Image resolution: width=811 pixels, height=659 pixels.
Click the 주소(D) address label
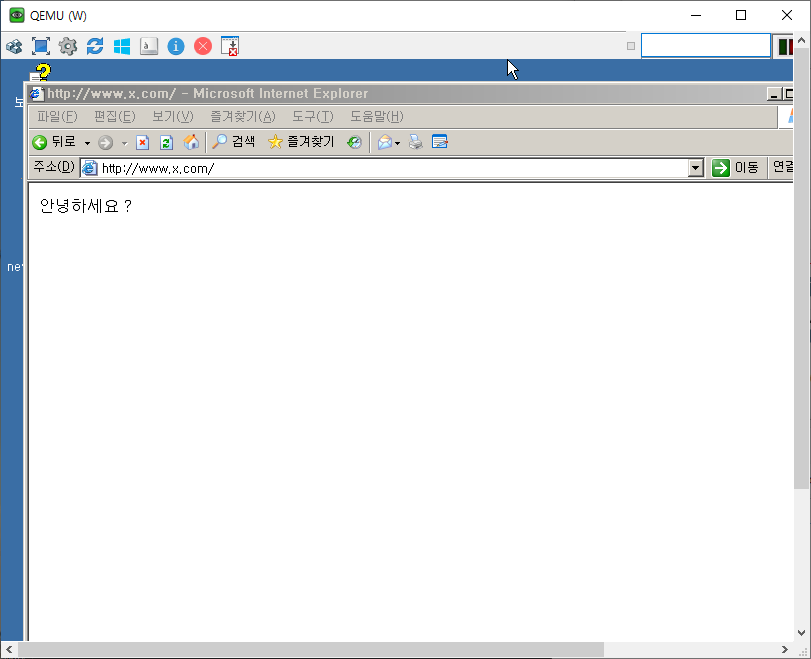click(x=54, y=167)
